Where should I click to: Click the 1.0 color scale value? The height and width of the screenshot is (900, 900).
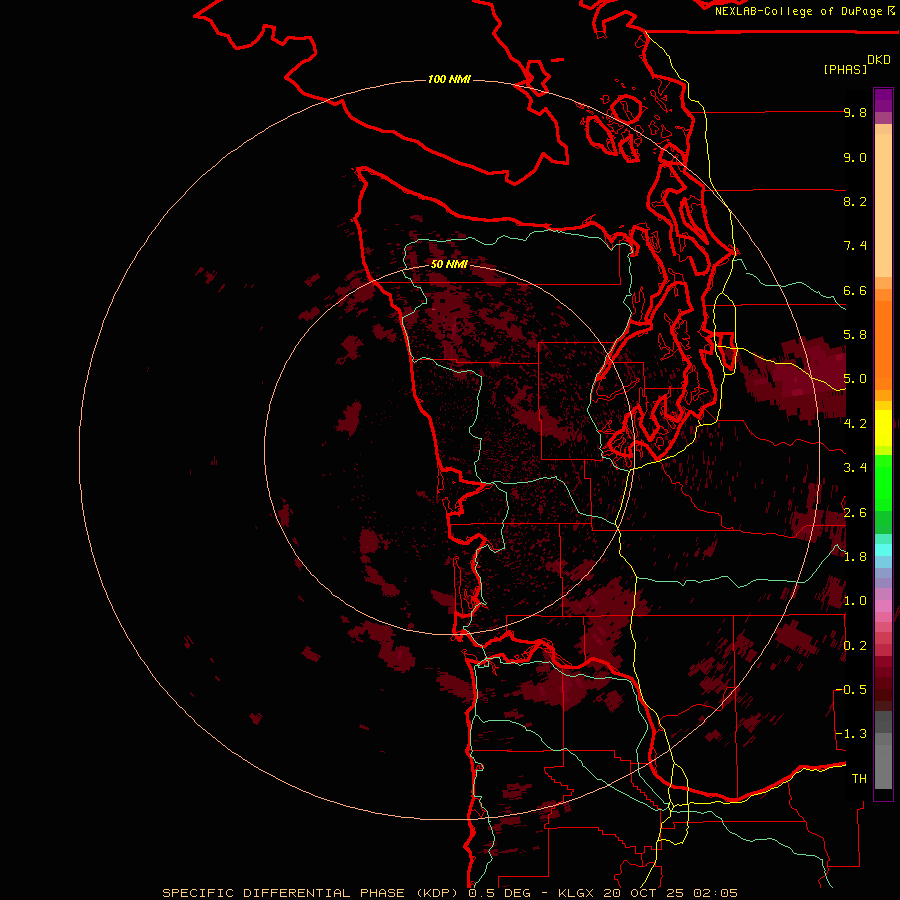(x=855, y=601)
